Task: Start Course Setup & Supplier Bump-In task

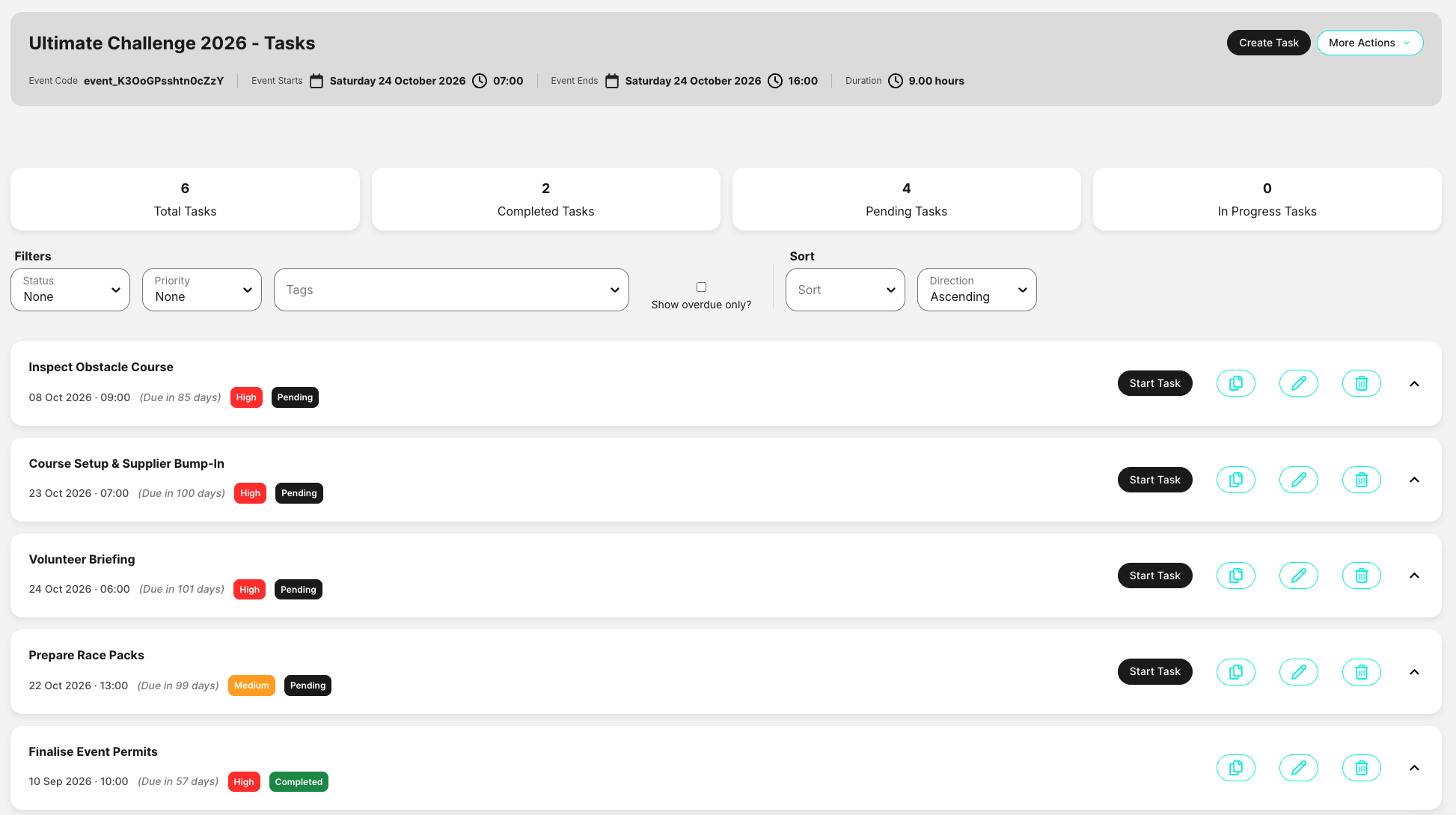Action: [x=1155, y=480]
